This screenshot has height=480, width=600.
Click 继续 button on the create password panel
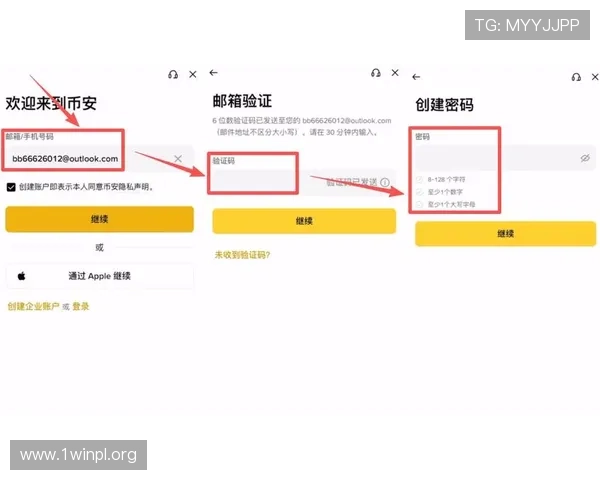(x=505, y=233)
